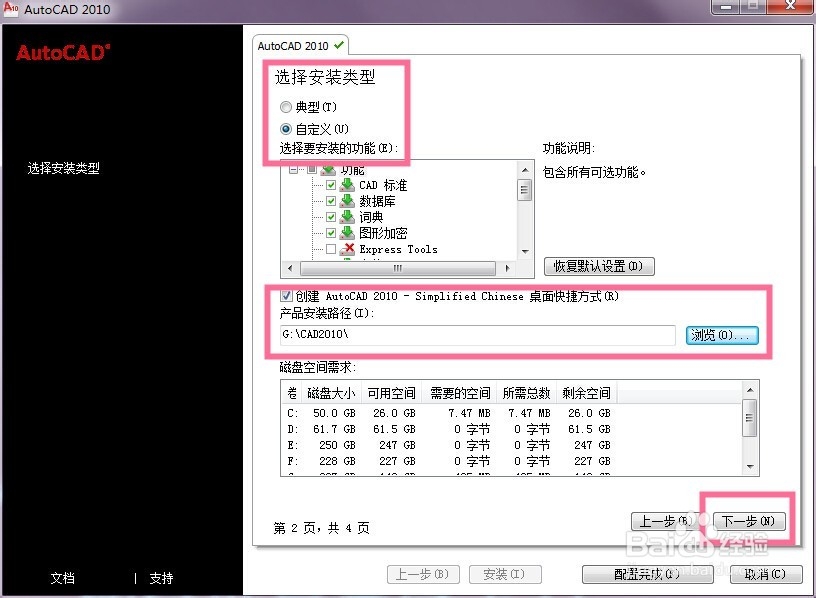This screenshot has width=816, height=598.
Task: Click the AutoCAD title bar app icon
Action: click(x=11, y=9)
